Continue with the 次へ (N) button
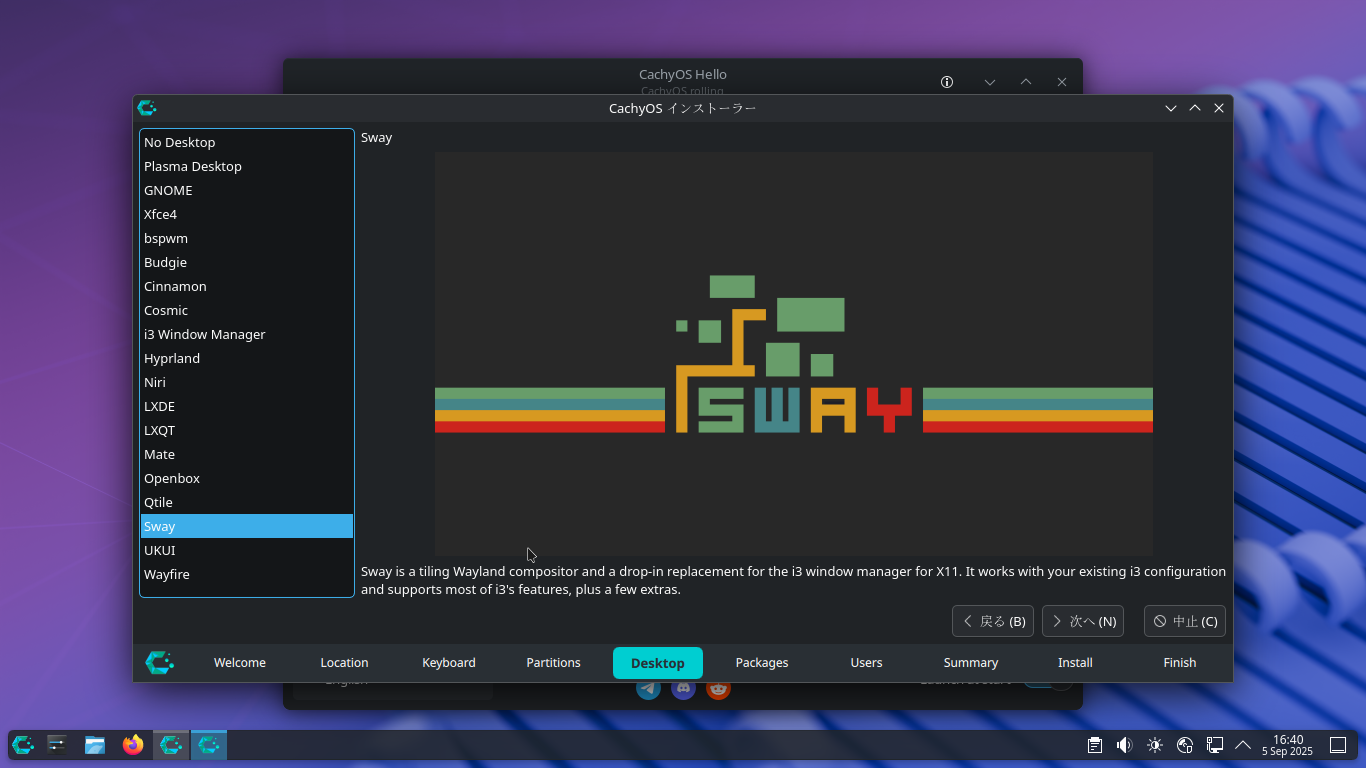Image resolution: width=1366 pixels, height=768 pixels. (x=1083, y=621)
